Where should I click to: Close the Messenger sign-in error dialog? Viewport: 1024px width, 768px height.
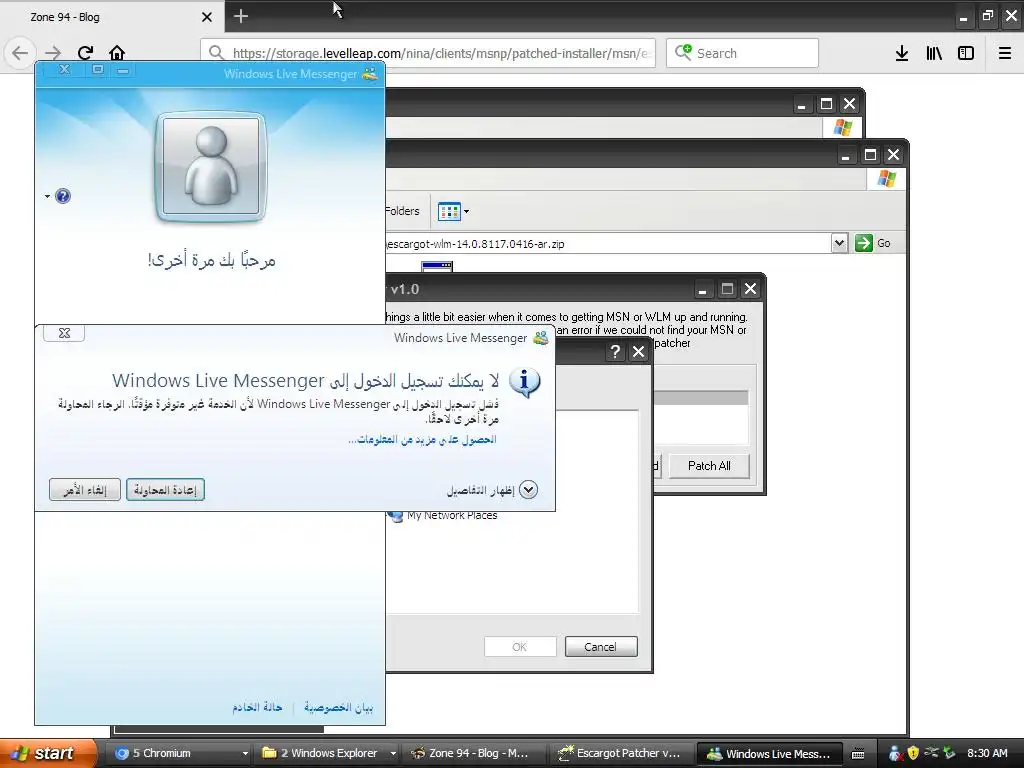(x=64, y=333)
